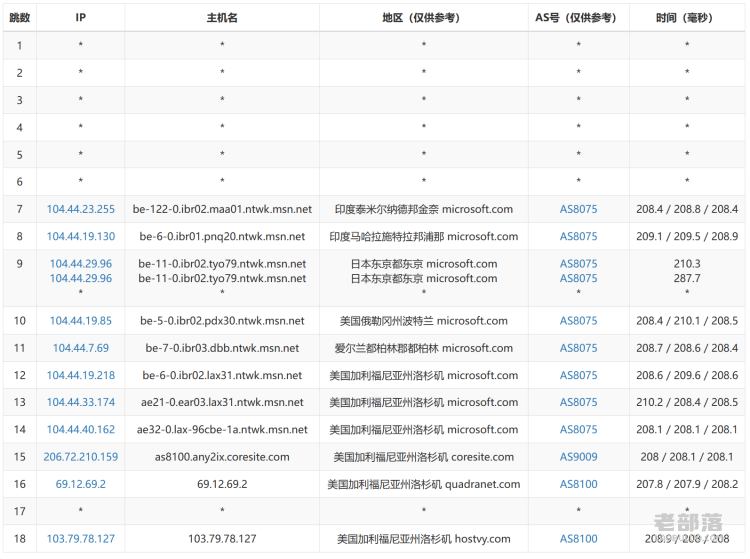Open AS8100 link in hop 16 row
The height and width of the screenshot is (559, 750).
(x=578, y=484)
